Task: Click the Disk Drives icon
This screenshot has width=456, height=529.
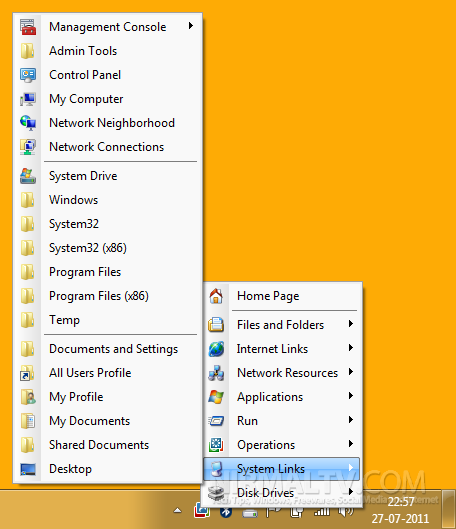Action: click(x=216, y=493)
